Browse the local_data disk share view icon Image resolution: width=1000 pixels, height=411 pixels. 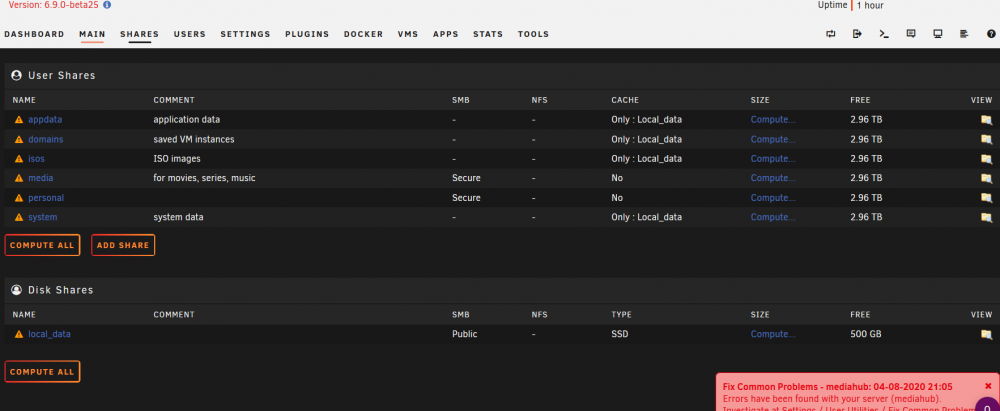[986, 334]
